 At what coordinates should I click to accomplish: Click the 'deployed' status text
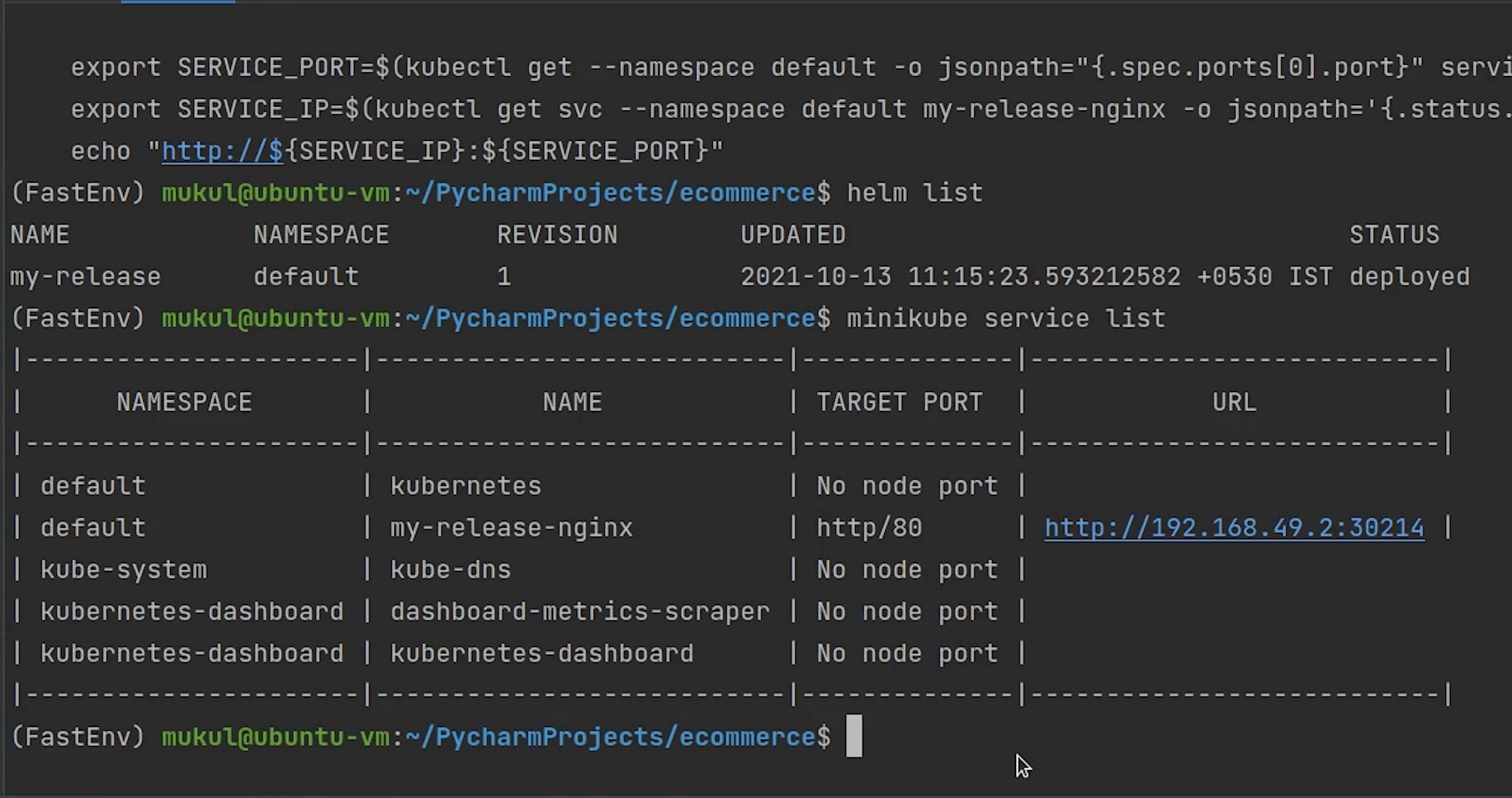click(x=1409, y=277)
